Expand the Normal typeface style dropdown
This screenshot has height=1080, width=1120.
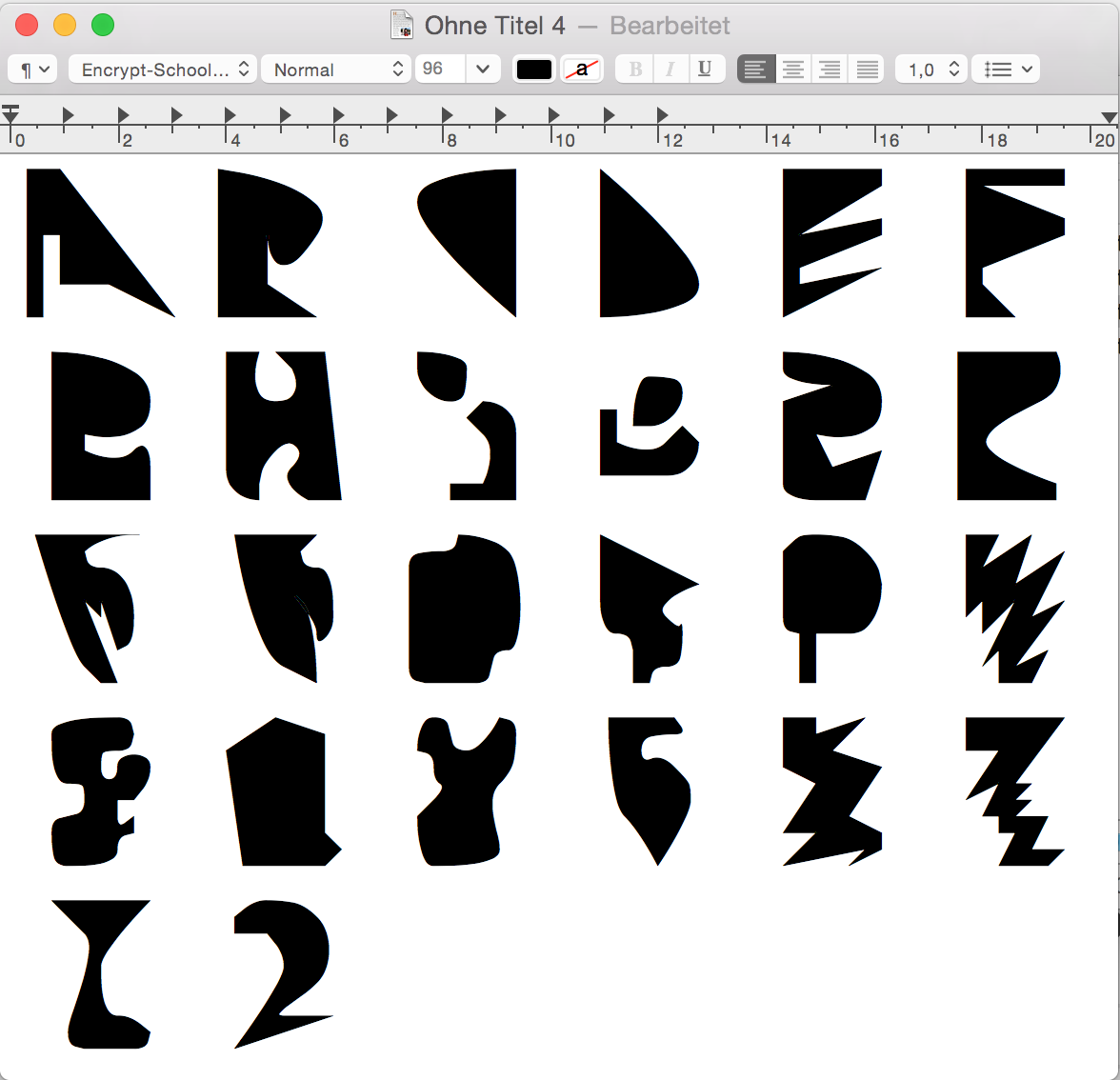[x=336, y=70]
